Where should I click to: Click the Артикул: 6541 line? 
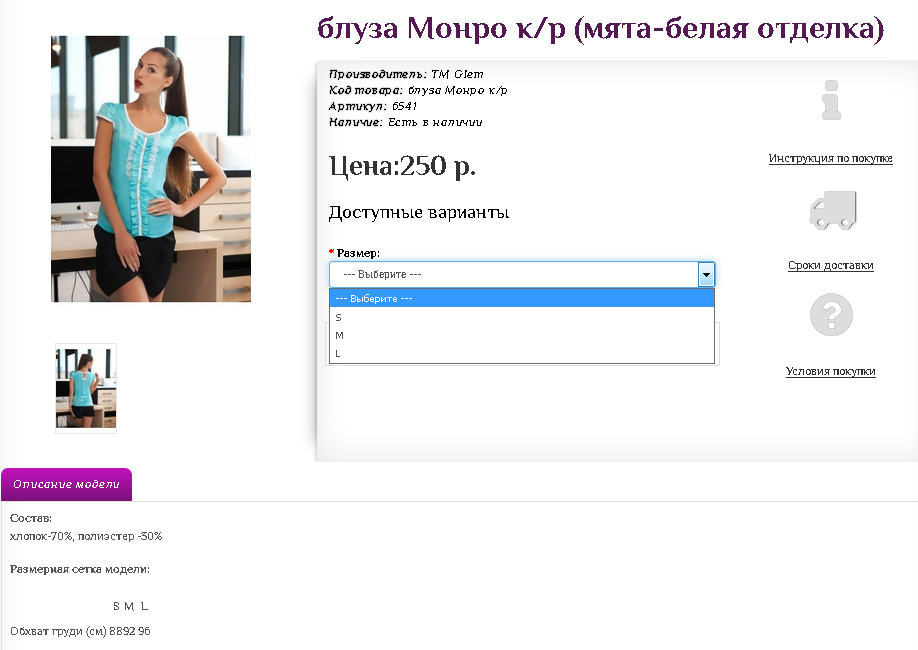[x=373, y=106]
